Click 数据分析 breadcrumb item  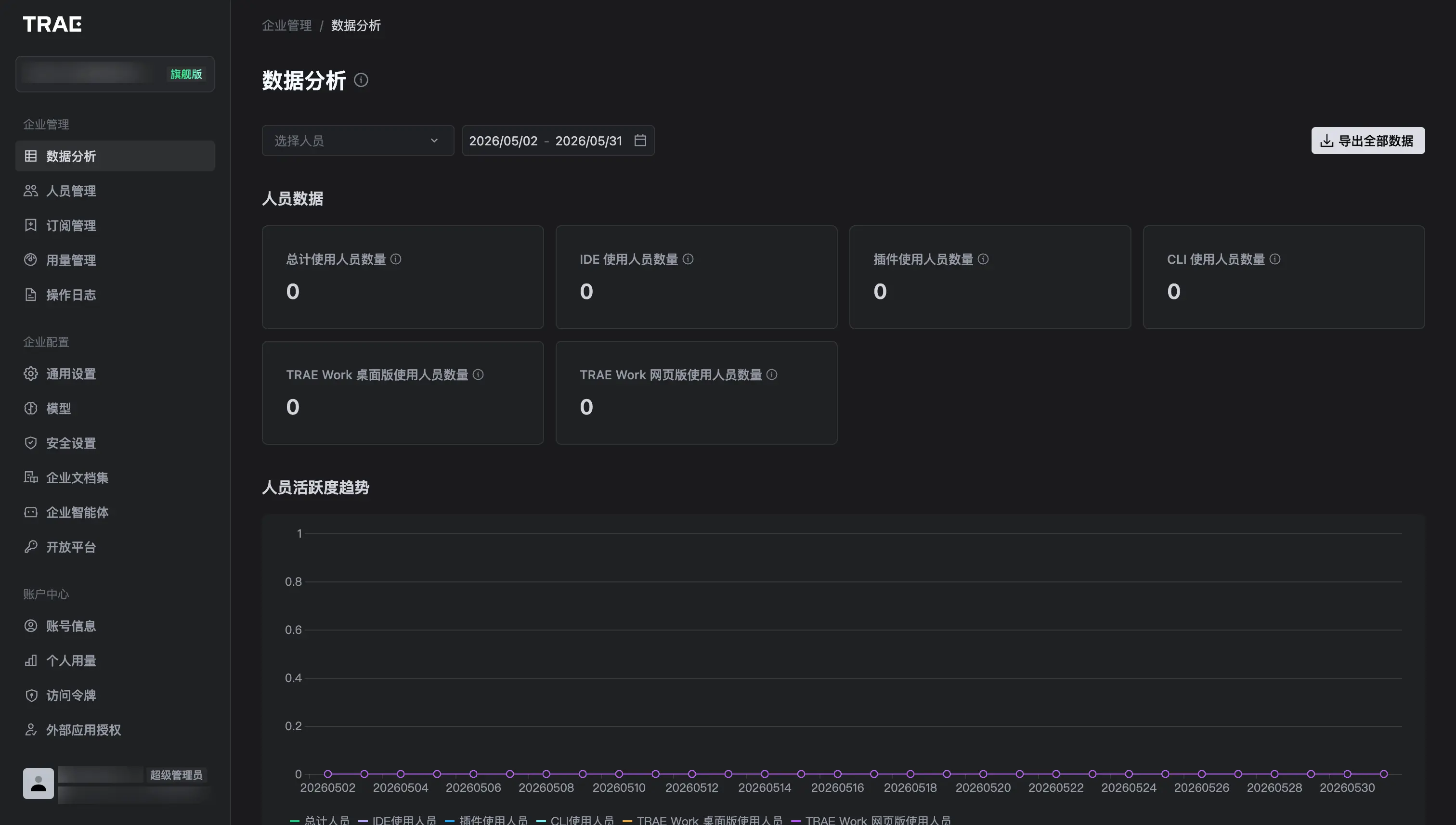point(356,26)
